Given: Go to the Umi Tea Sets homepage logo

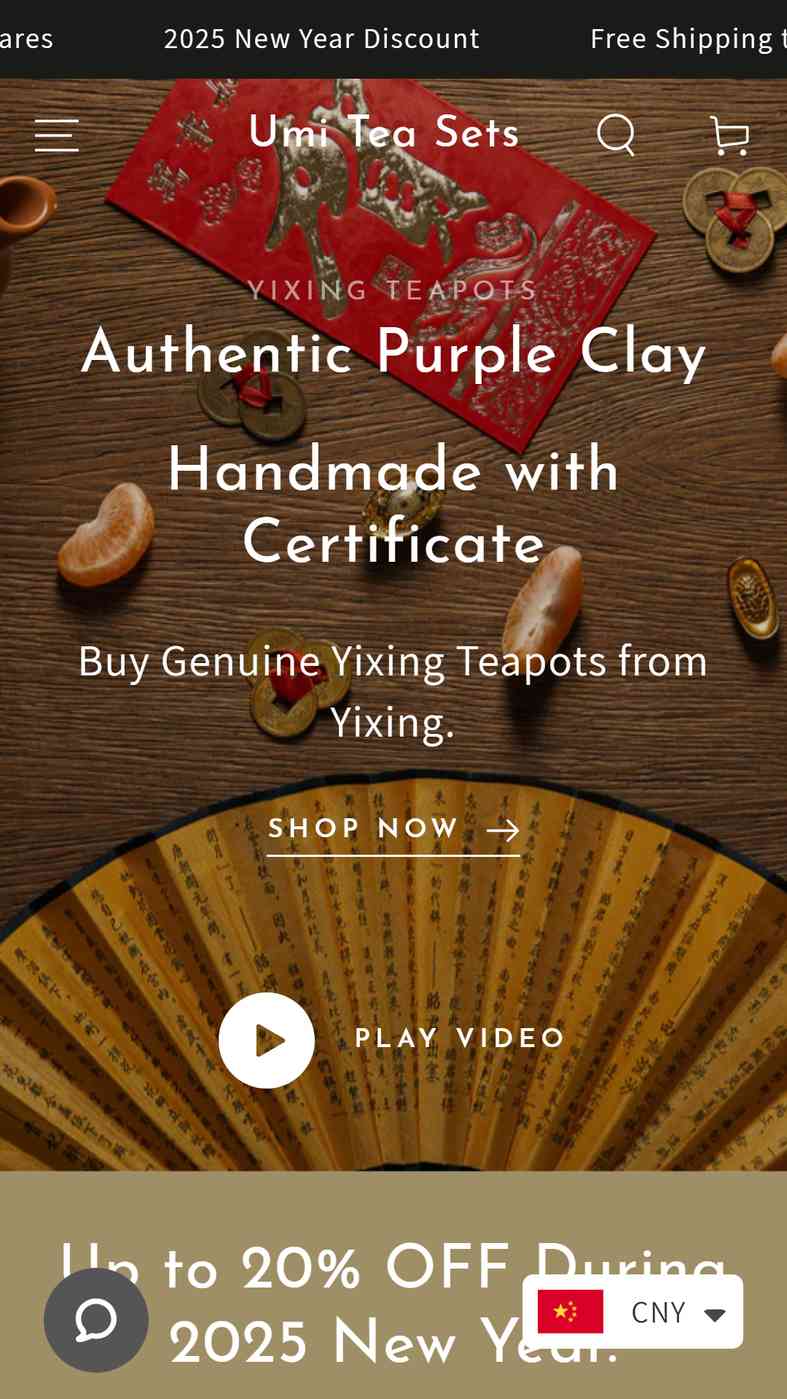Looking at the screenshot, I should (x=384, y=133).
